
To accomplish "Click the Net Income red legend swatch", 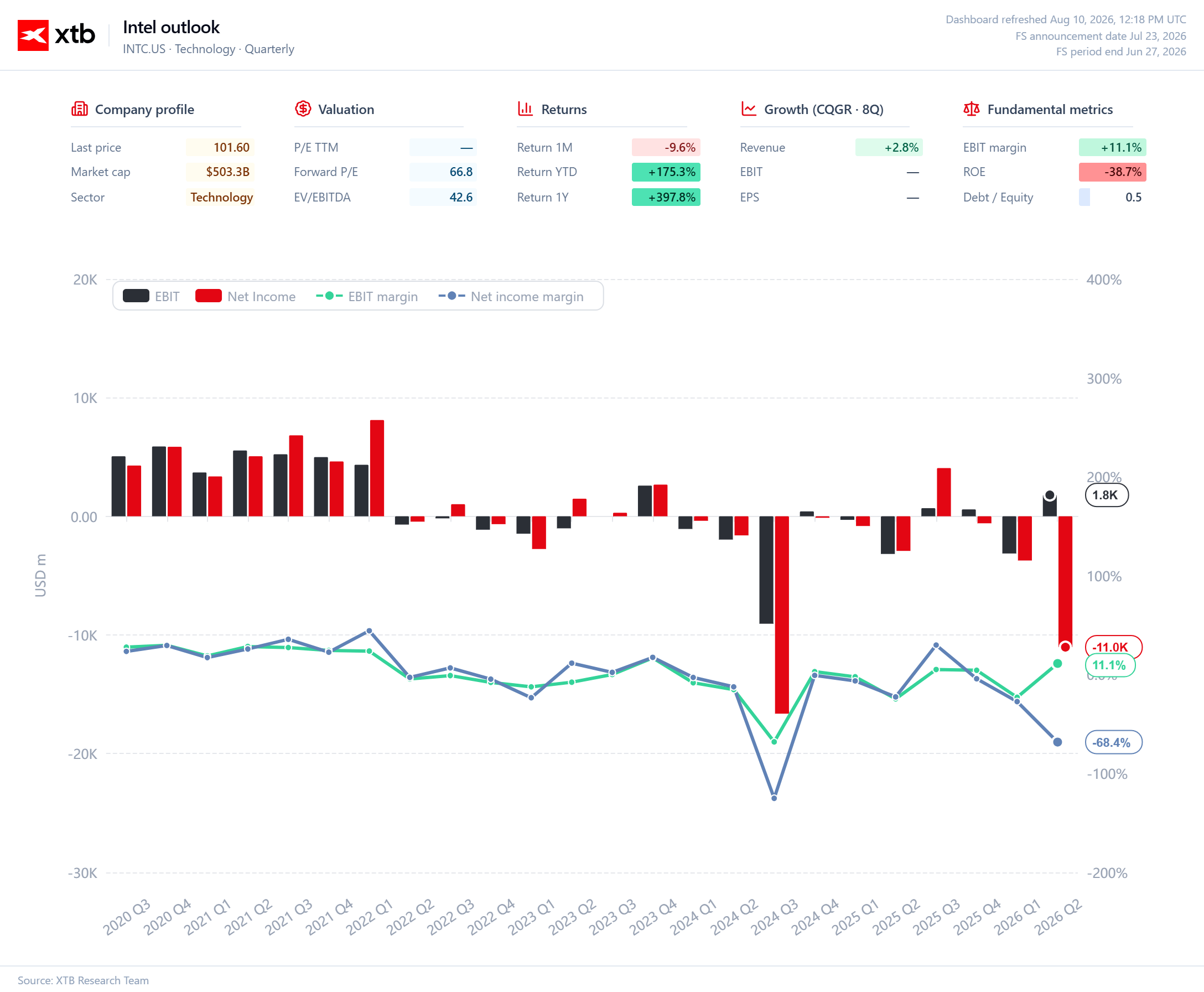I will 209,296.
